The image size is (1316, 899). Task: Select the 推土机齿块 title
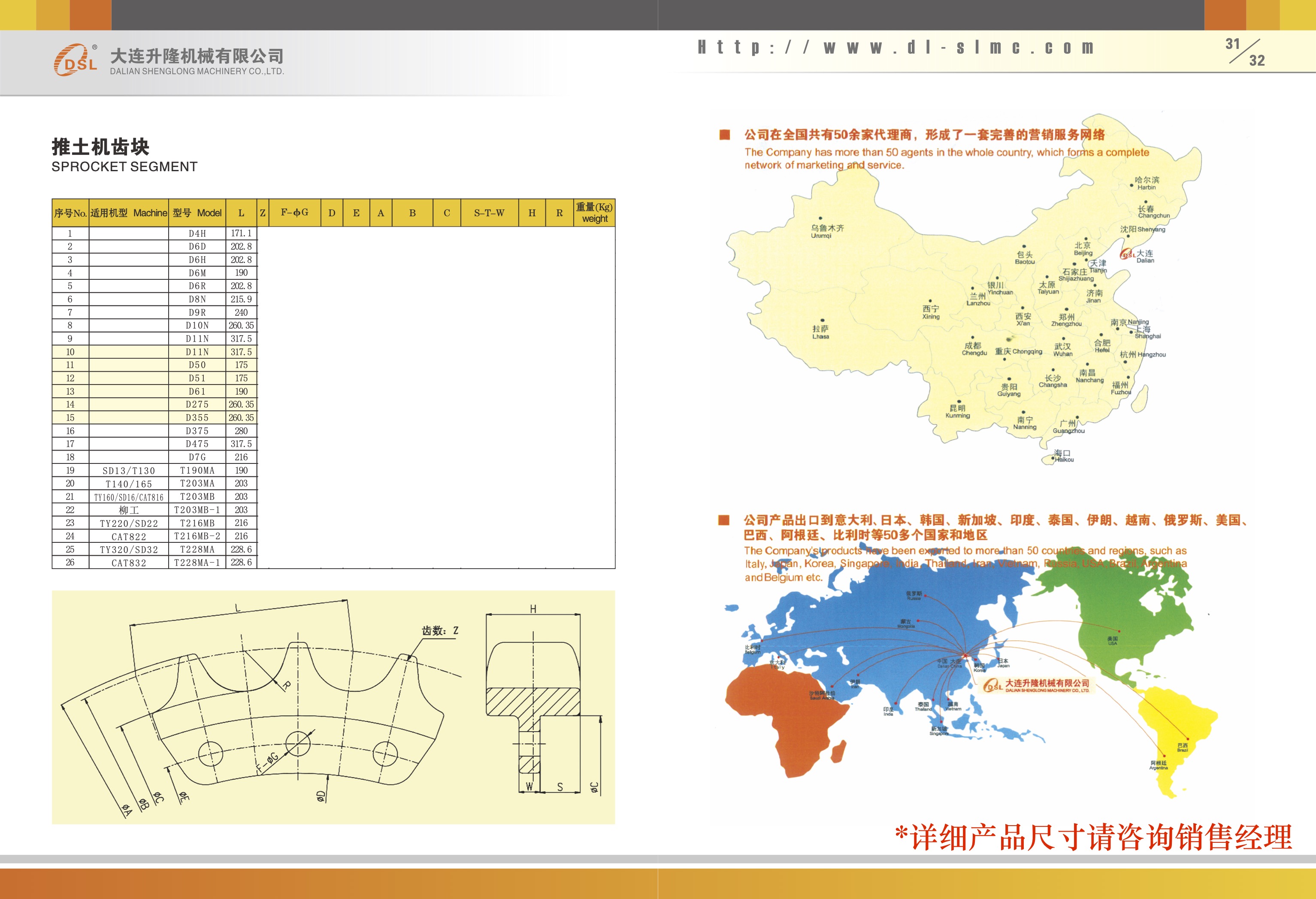pyautogui.click(x=101, y=147)
